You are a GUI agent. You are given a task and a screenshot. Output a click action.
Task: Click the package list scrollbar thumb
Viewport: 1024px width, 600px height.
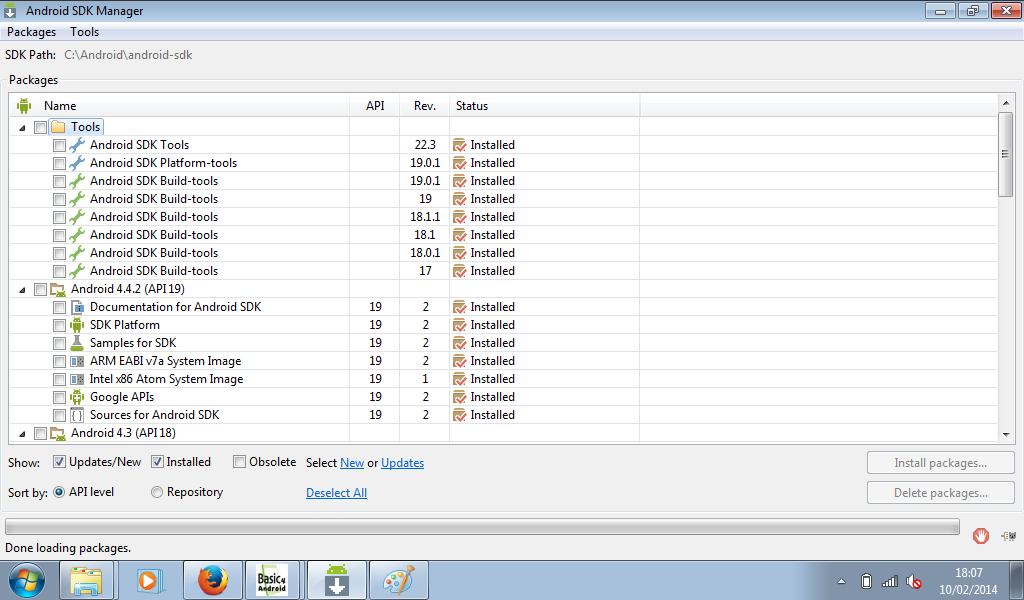tap(1005, 154)
